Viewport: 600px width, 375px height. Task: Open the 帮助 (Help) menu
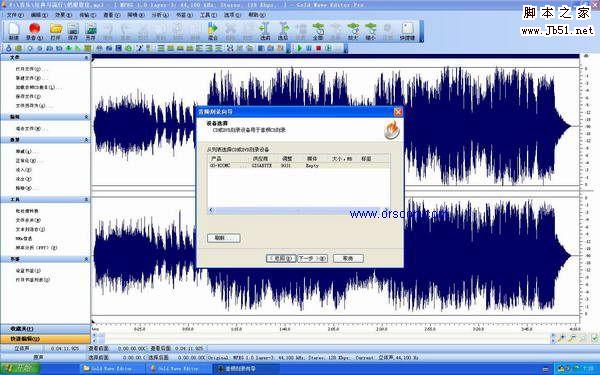(x=256, y=15)
